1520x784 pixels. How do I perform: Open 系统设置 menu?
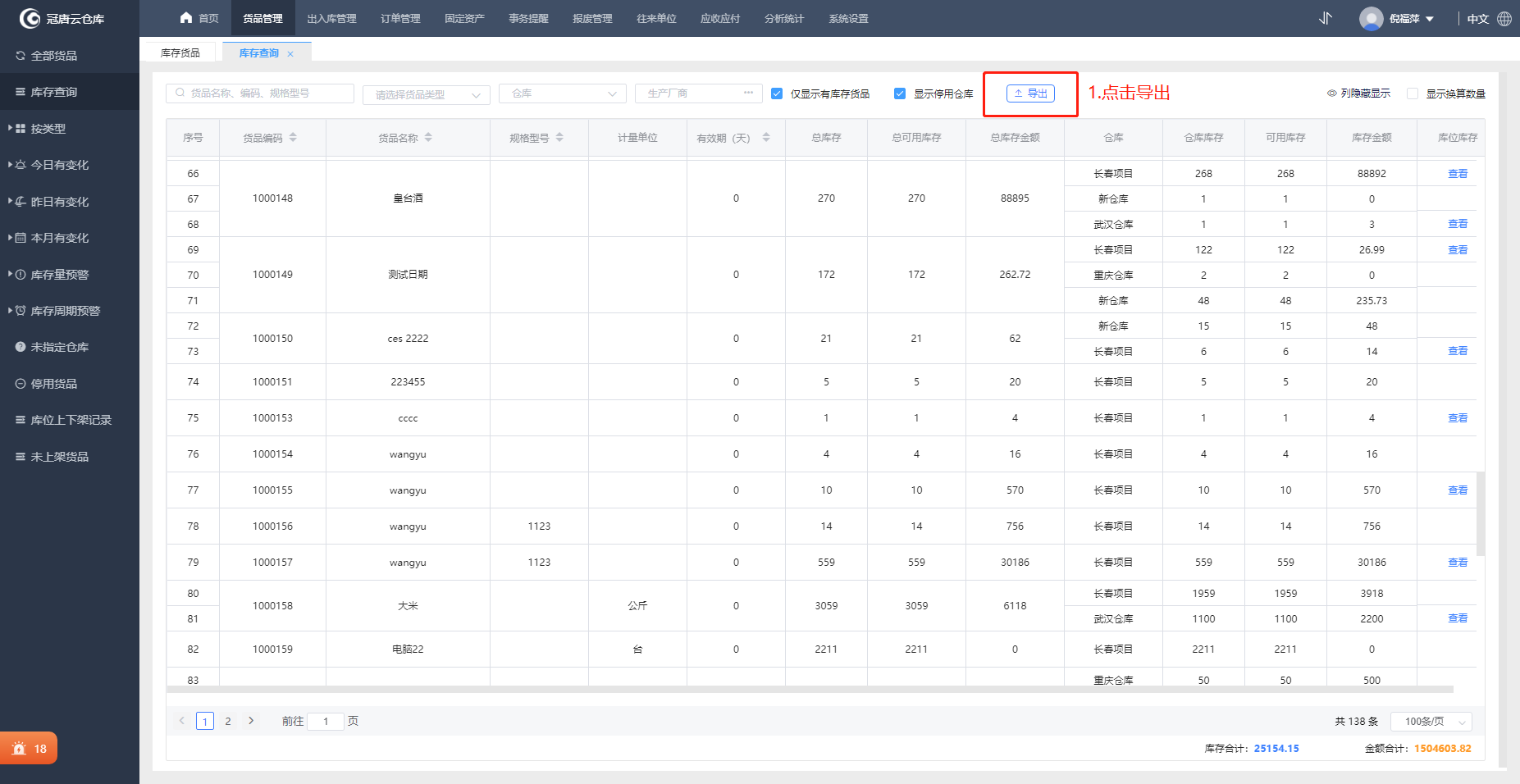tap(848, 18)
